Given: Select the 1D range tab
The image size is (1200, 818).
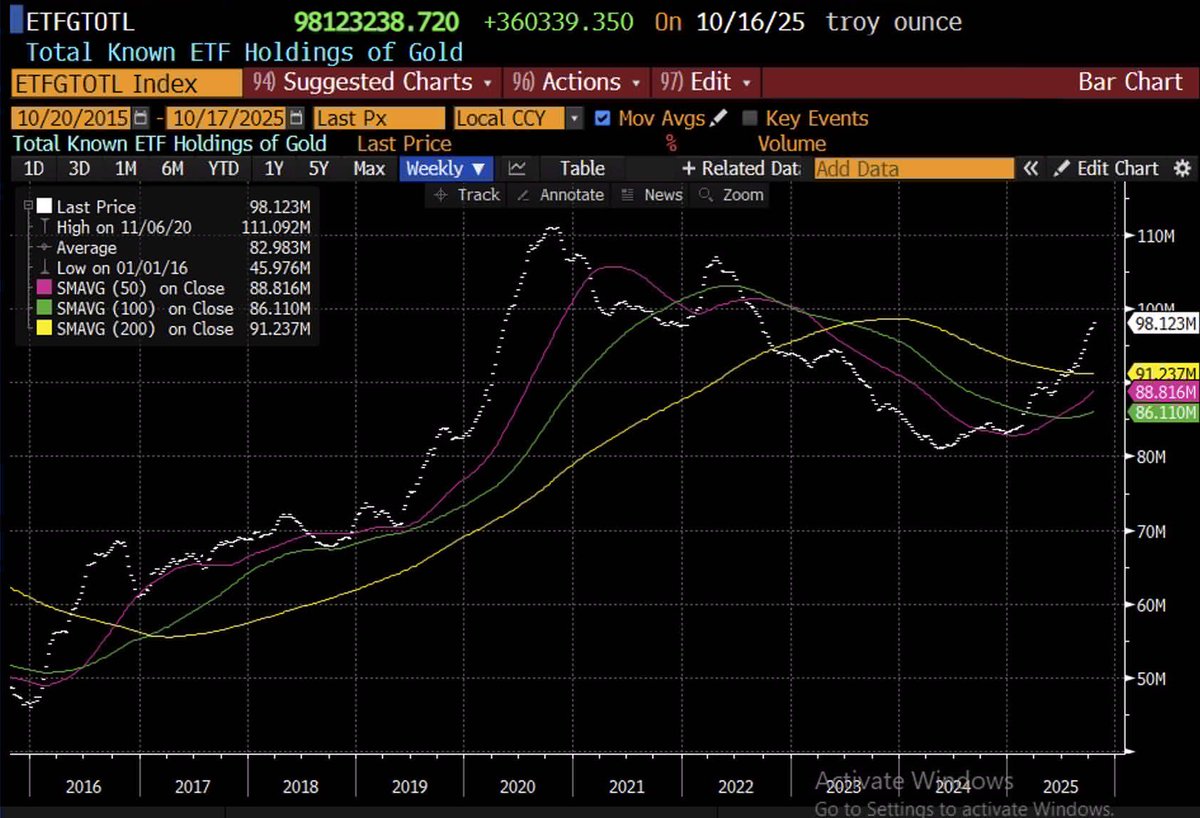Looking at the screenshot, I should (33, 169).
